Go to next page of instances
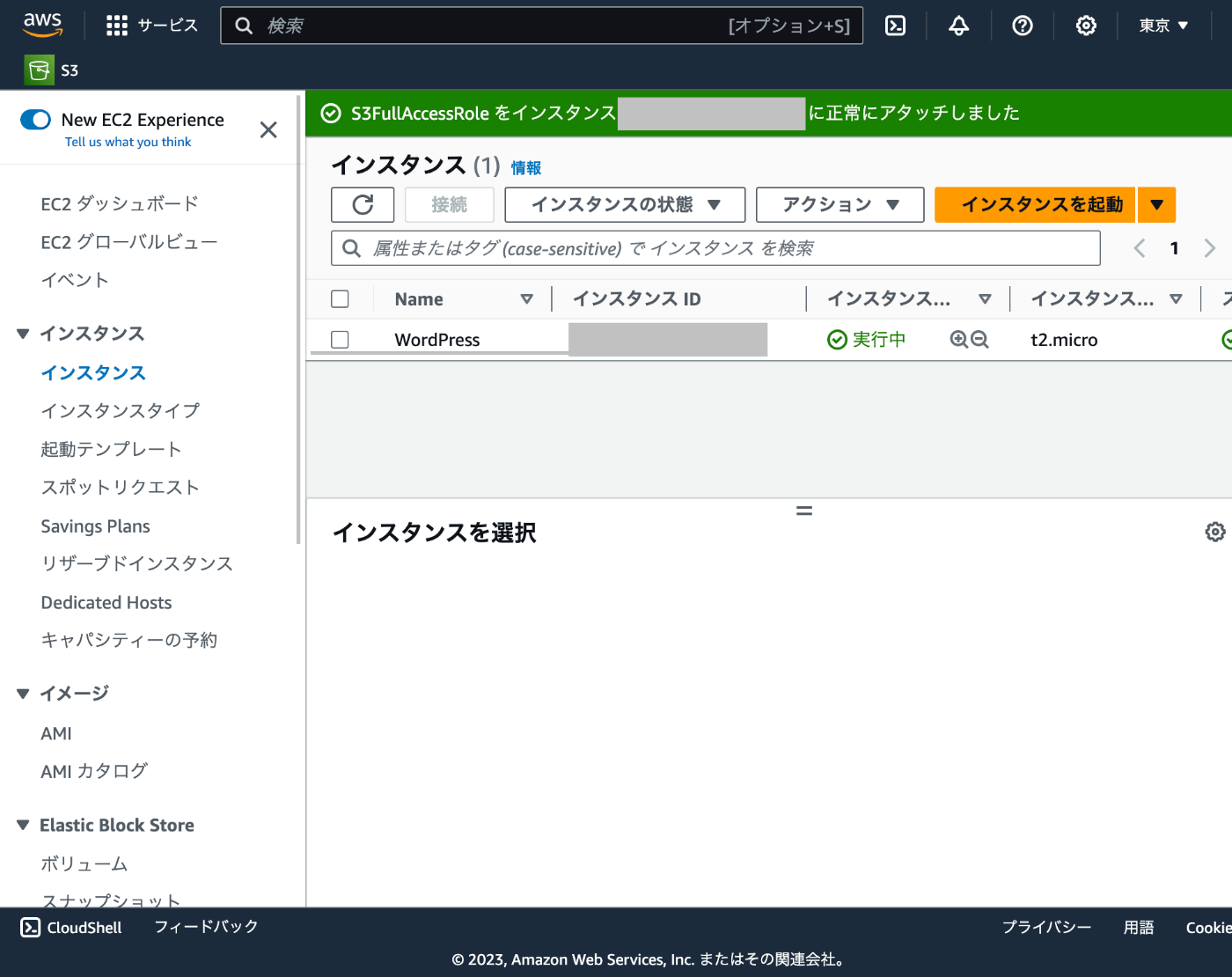This screenshot has width=1232, height=977. tap(1210, 248)
